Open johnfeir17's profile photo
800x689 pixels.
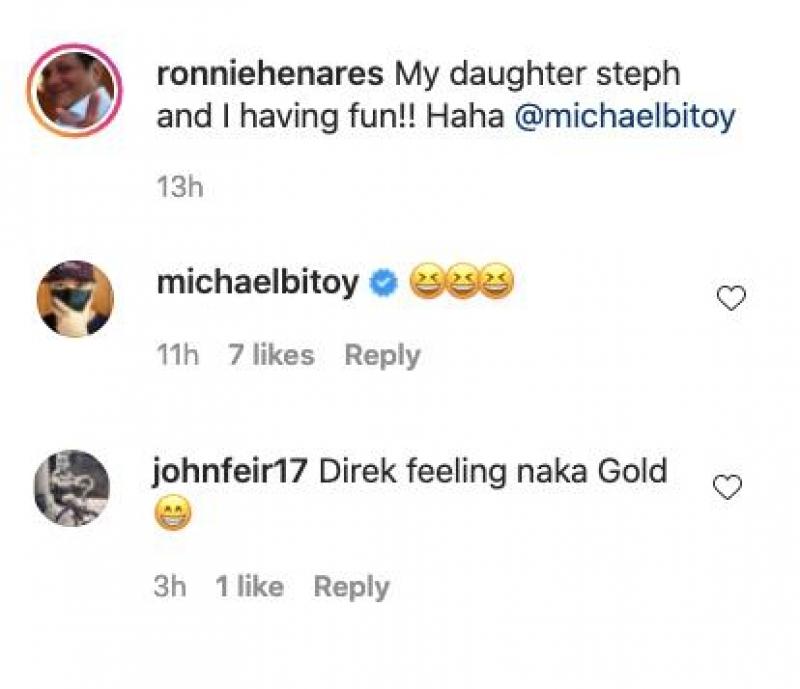[71, 487]
